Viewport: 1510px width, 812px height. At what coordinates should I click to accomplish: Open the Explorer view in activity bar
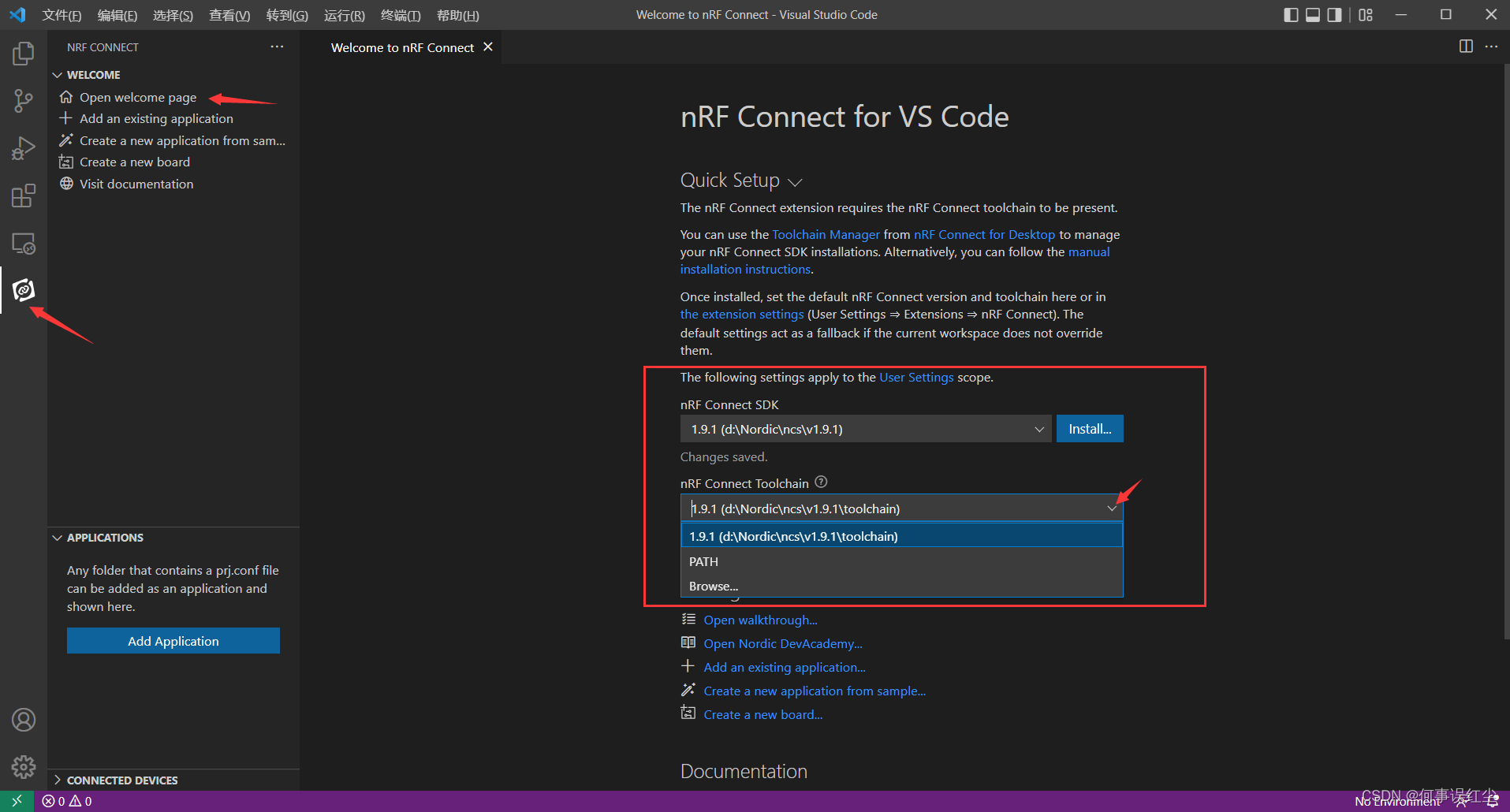coord(24,54)
